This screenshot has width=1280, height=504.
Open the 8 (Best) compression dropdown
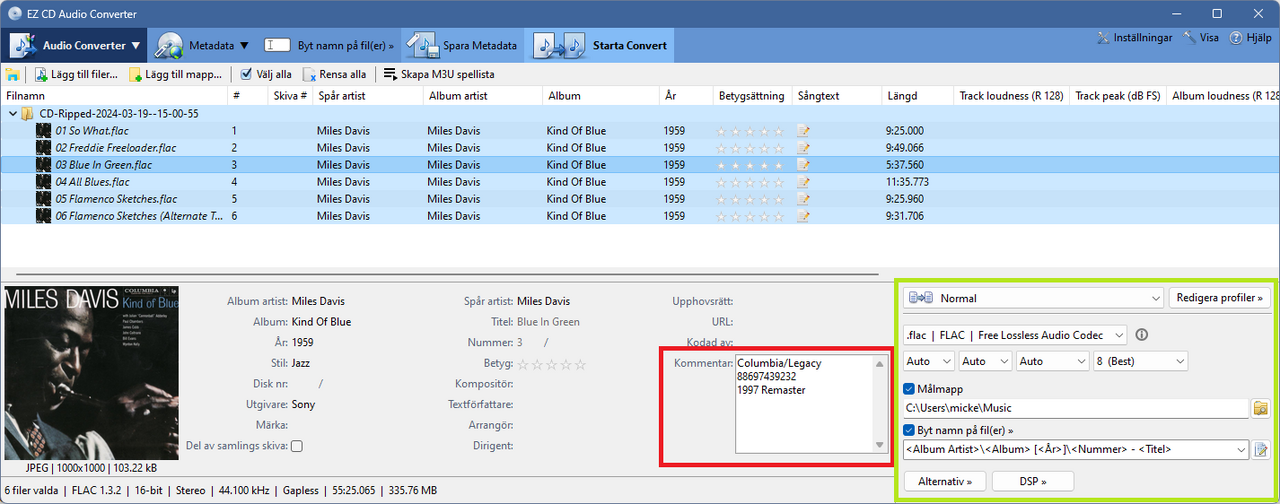1141,361
